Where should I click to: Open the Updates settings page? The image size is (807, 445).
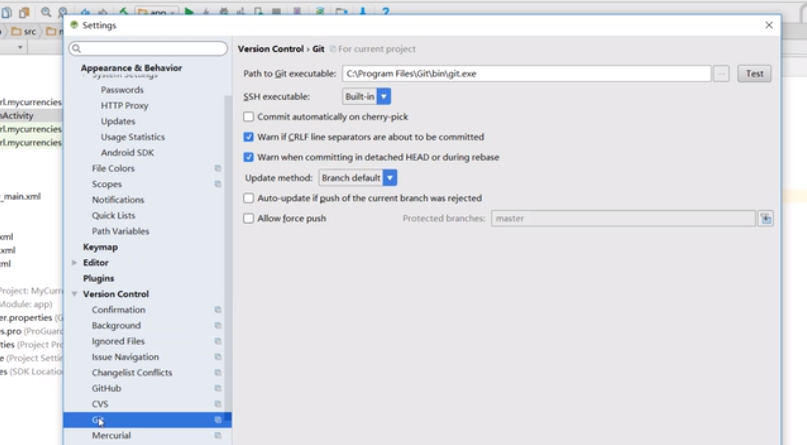point(118,121)
